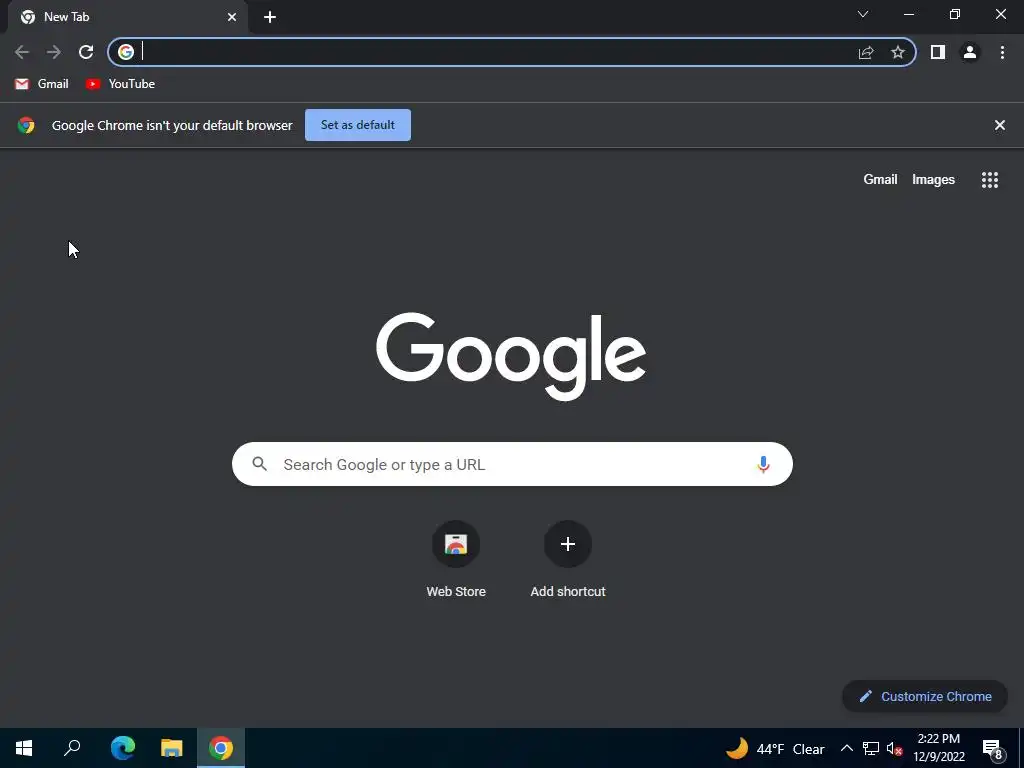Screen dimensions: 1024x768
Task: Click the back navigation arrow
Action: [x=22, y=52]
